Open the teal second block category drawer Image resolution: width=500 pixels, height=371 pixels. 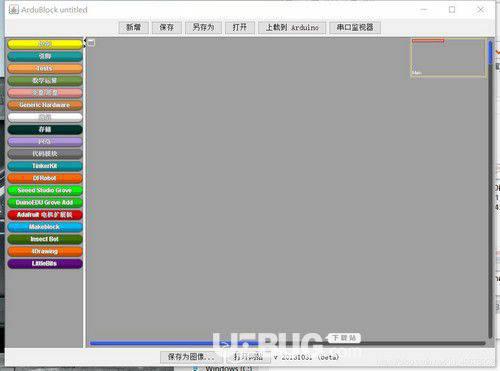click(45, 56)
